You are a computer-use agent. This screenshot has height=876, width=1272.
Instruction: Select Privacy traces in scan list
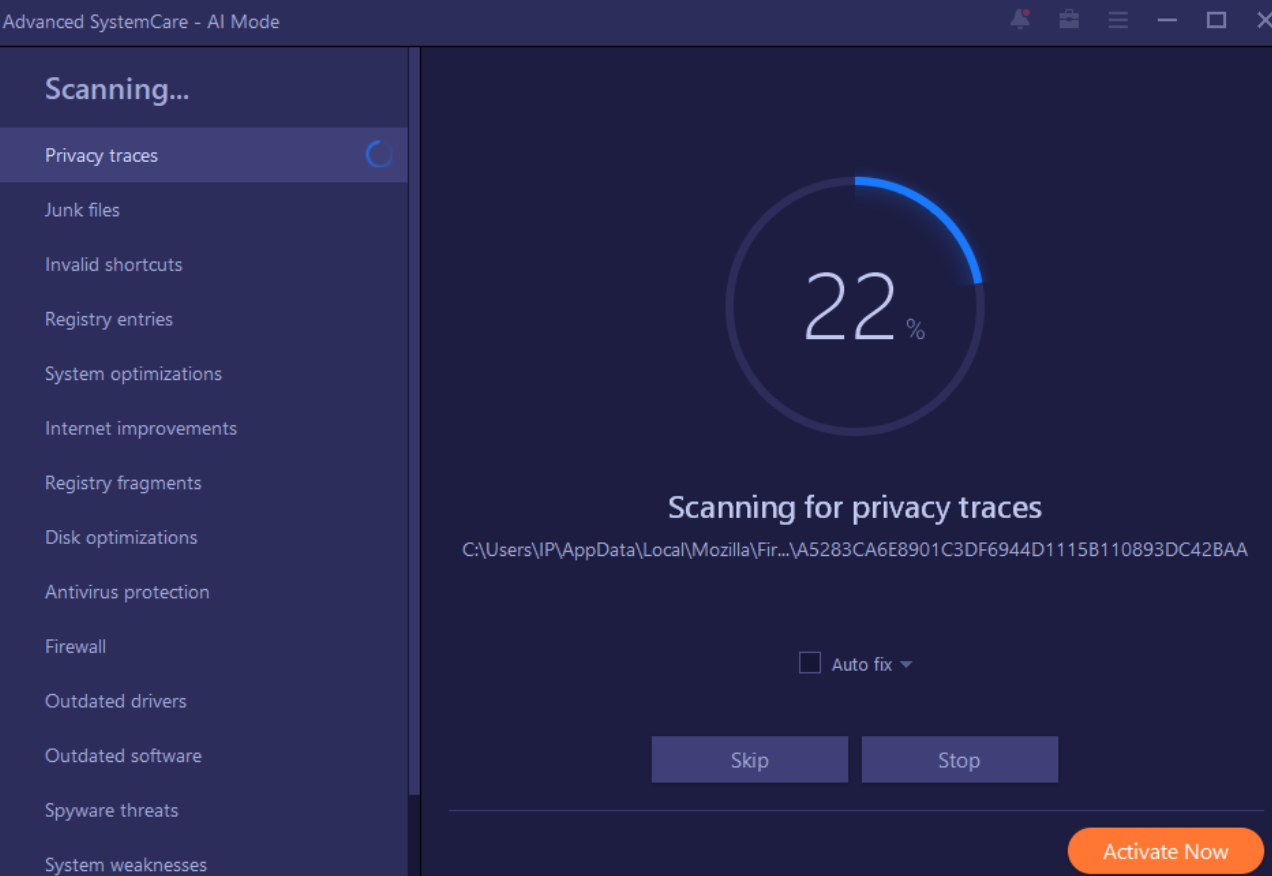[x=101, y=155]
